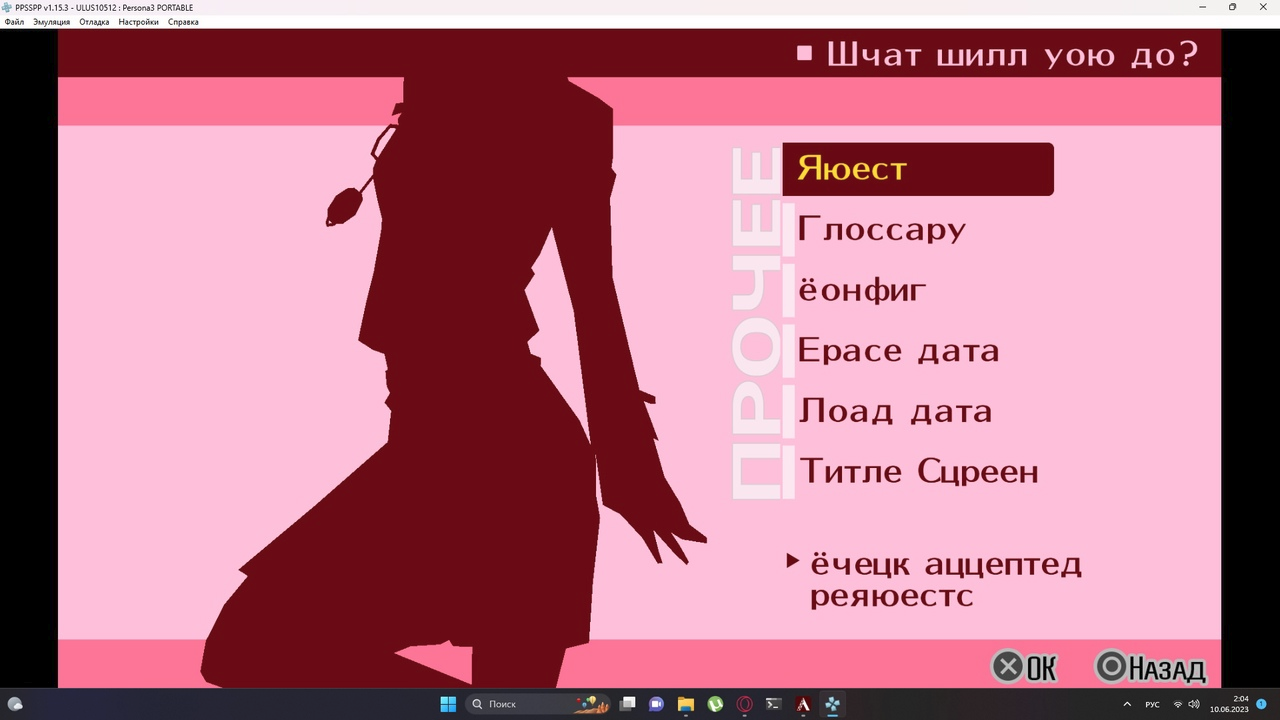The height and width of the screenshot is (720, 1280).
Task: Click the widgets icon at taskbar left
Action: pos(15,704)
